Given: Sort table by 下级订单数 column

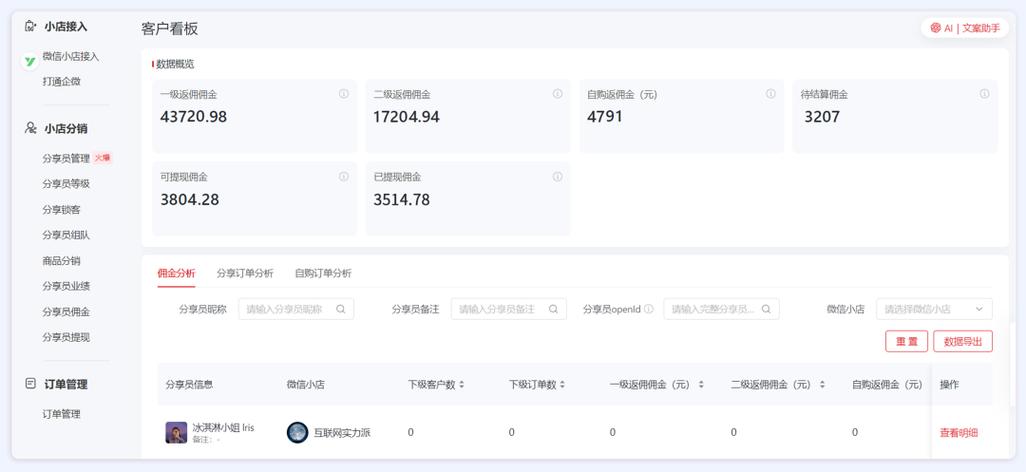Looking at the screenshot, I should pyautogui.click(x=562, y=385).
